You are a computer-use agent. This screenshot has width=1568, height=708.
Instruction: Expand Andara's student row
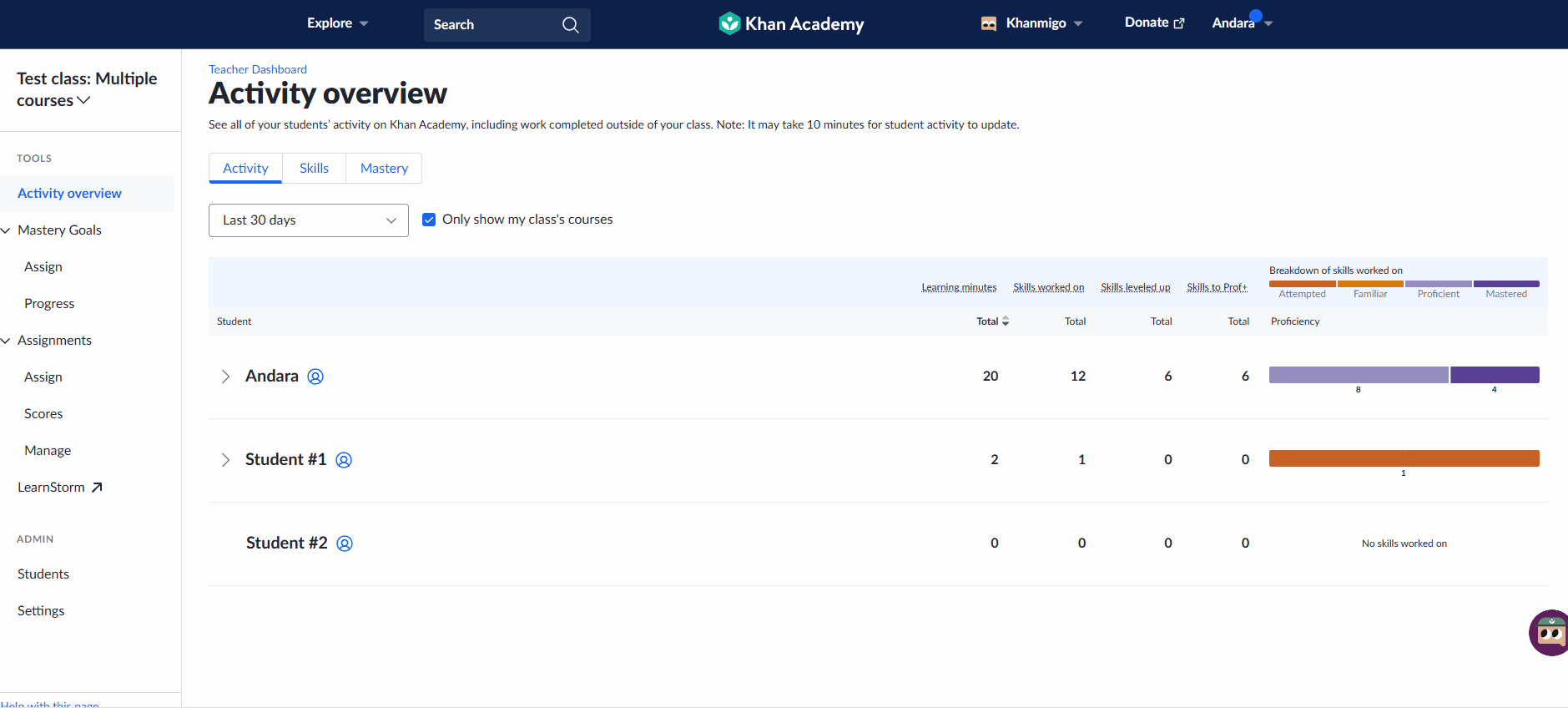225,377
